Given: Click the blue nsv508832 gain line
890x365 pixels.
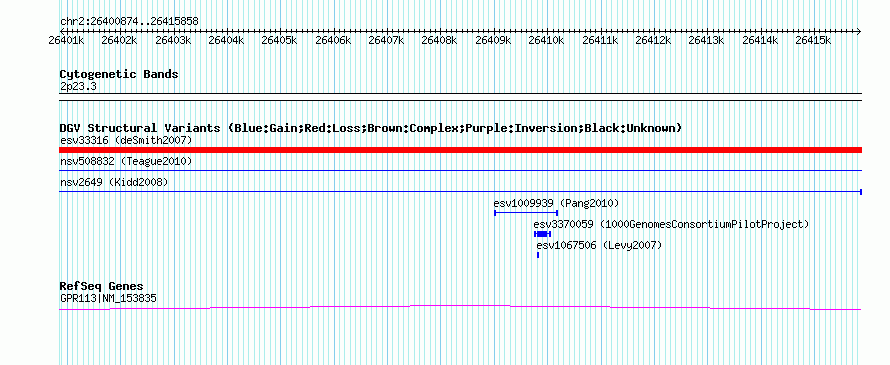Looking at the screenshot, I should (x=460, y=170).
